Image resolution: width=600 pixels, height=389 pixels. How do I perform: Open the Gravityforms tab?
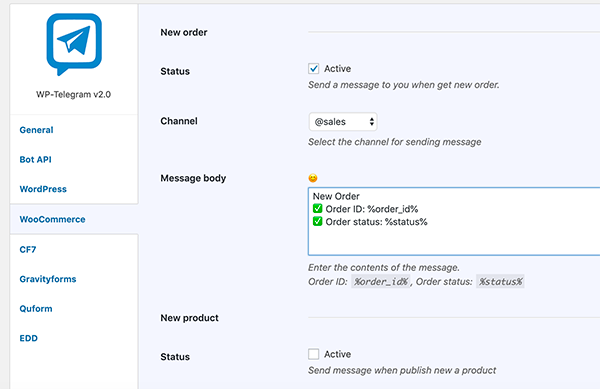tap(48, 279)
